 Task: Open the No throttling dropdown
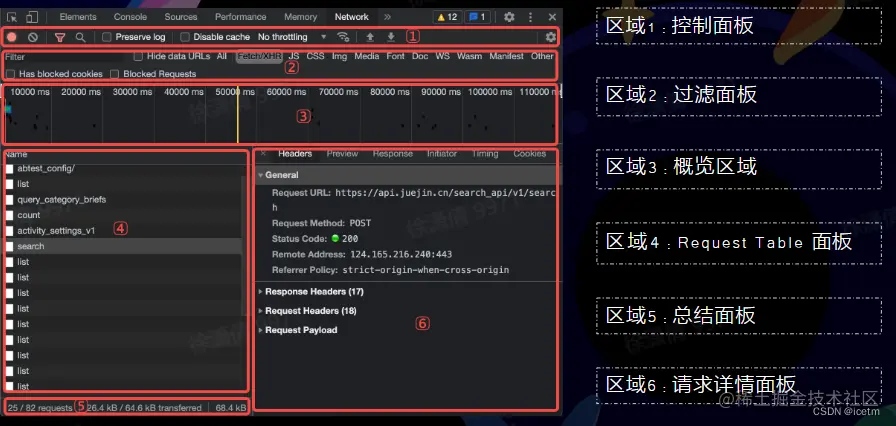[293, 37]
